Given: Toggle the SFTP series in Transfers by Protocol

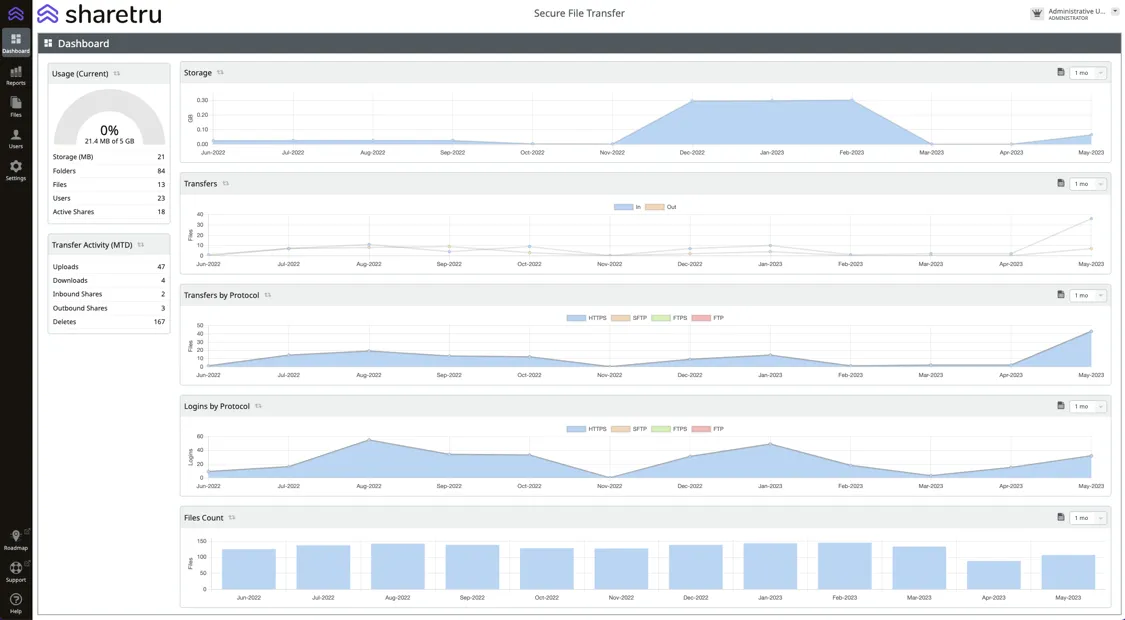Looking at the screenshot, I should [x=629, y=318].
